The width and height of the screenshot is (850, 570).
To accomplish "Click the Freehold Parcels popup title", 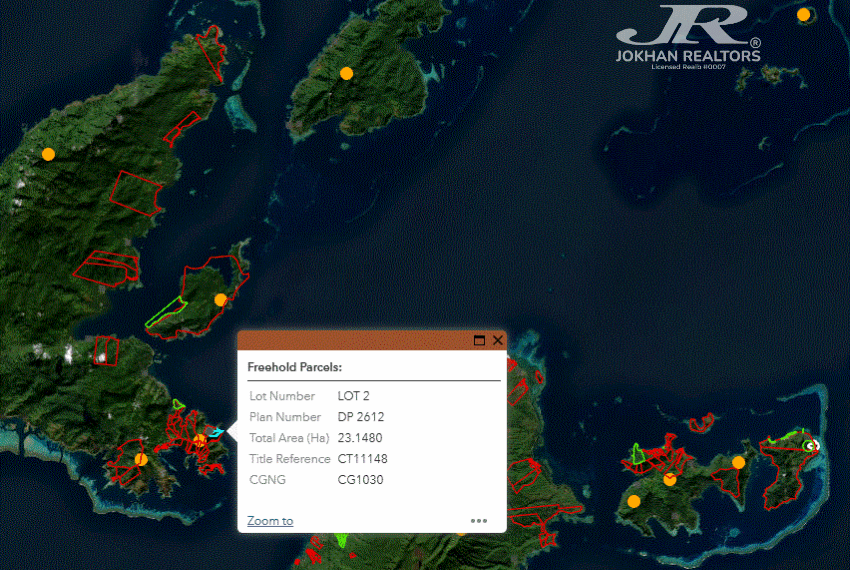I will (x=295, y=366).
